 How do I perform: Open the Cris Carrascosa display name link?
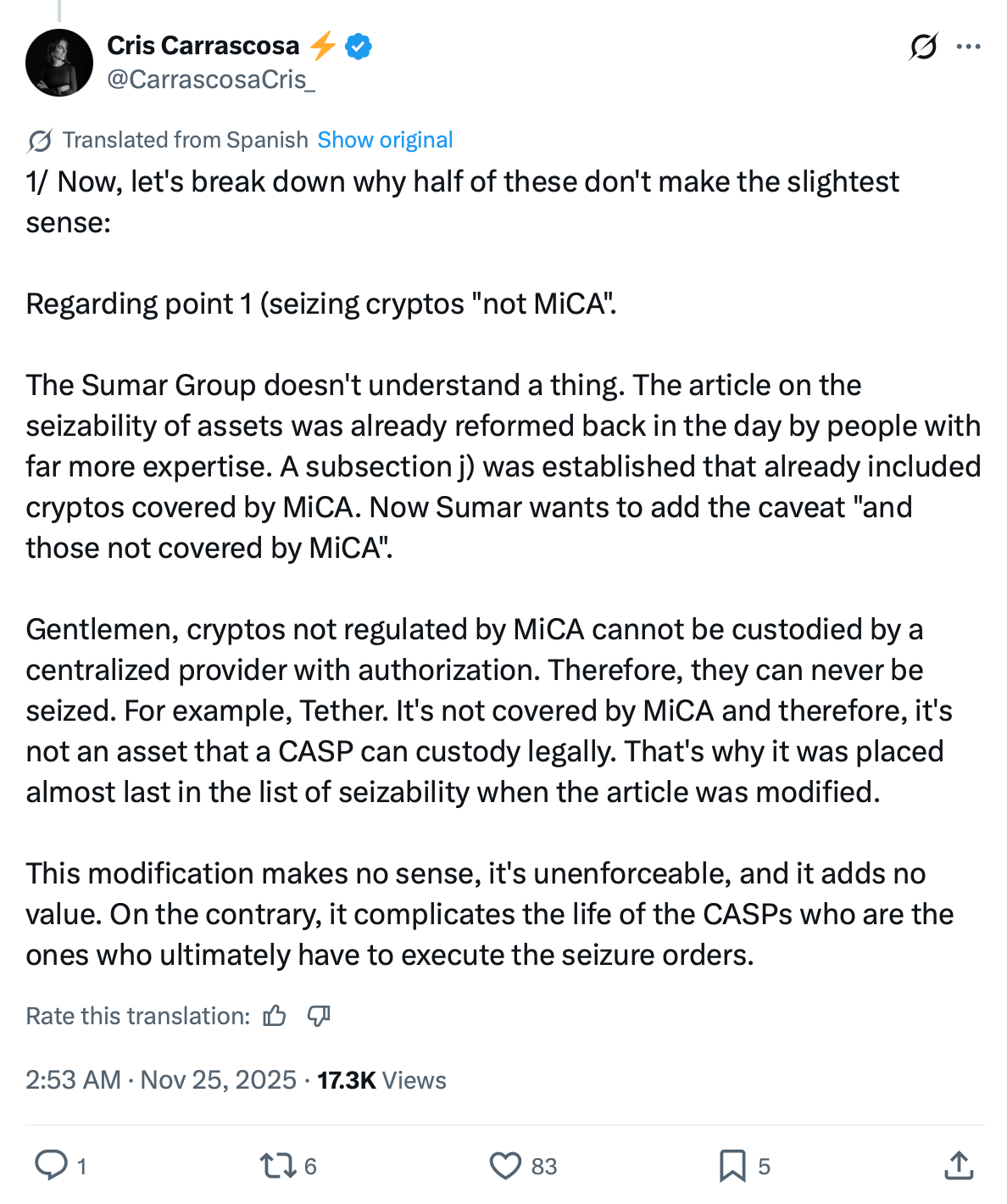[x=203, y=46]
